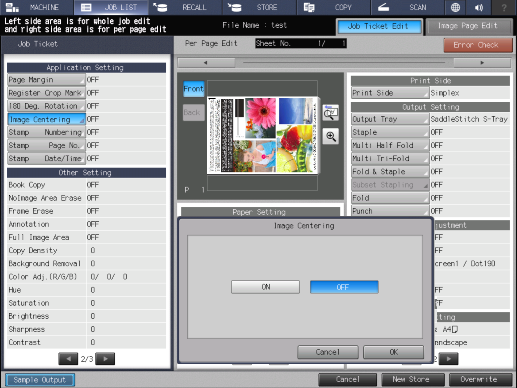This screenshot has width=517, height=388.
Task: Open the Stamp Numbering setting
Action: point(46,132)
